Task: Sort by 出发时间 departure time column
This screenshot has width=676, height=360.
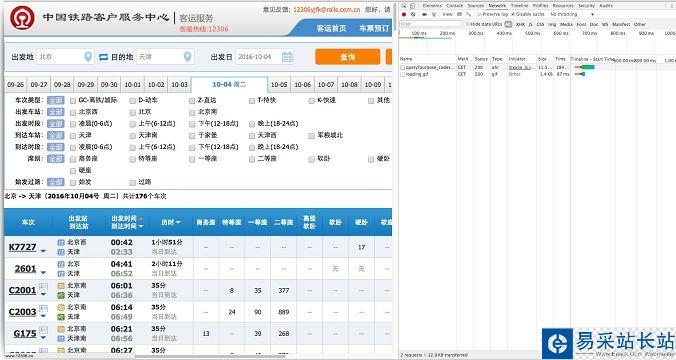Action: point(124,219)
